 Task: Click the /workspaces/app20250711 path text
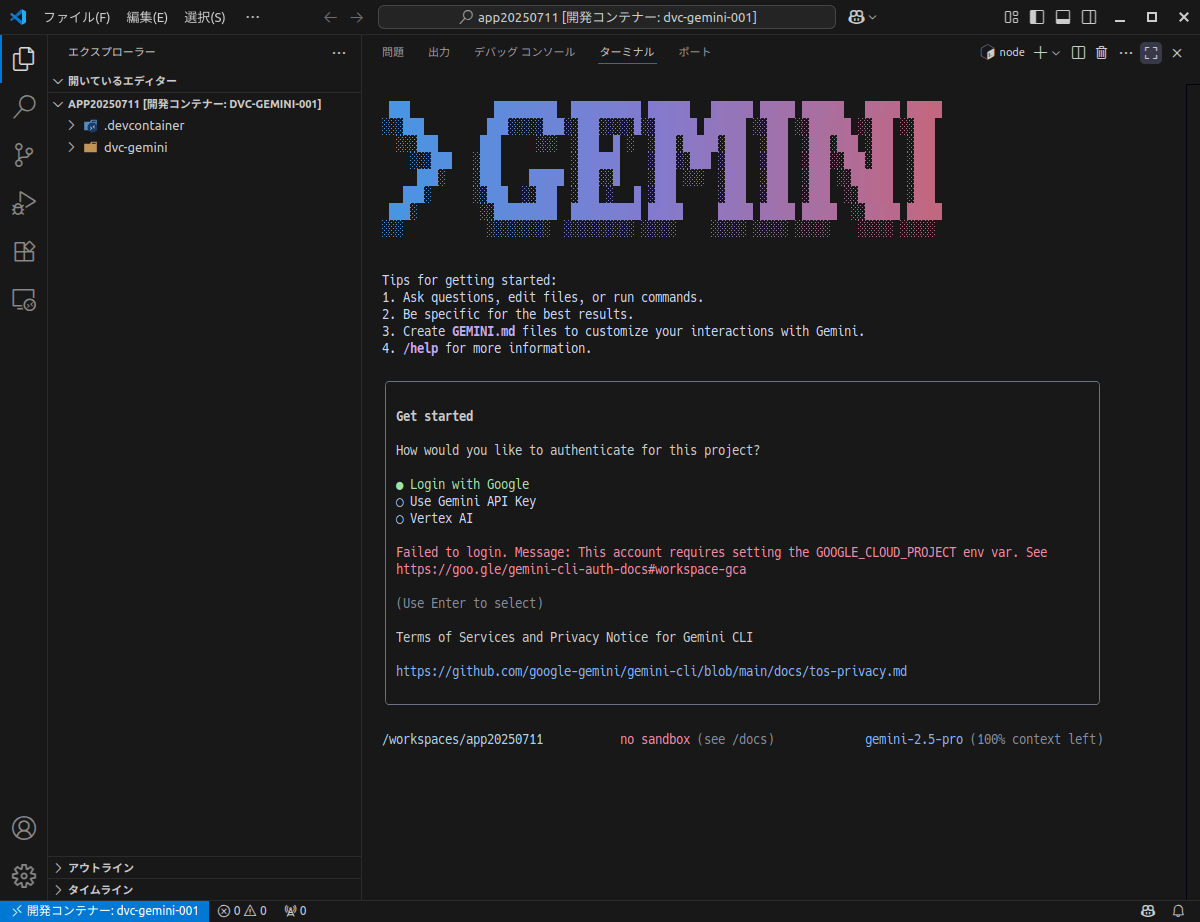point(462,739)
